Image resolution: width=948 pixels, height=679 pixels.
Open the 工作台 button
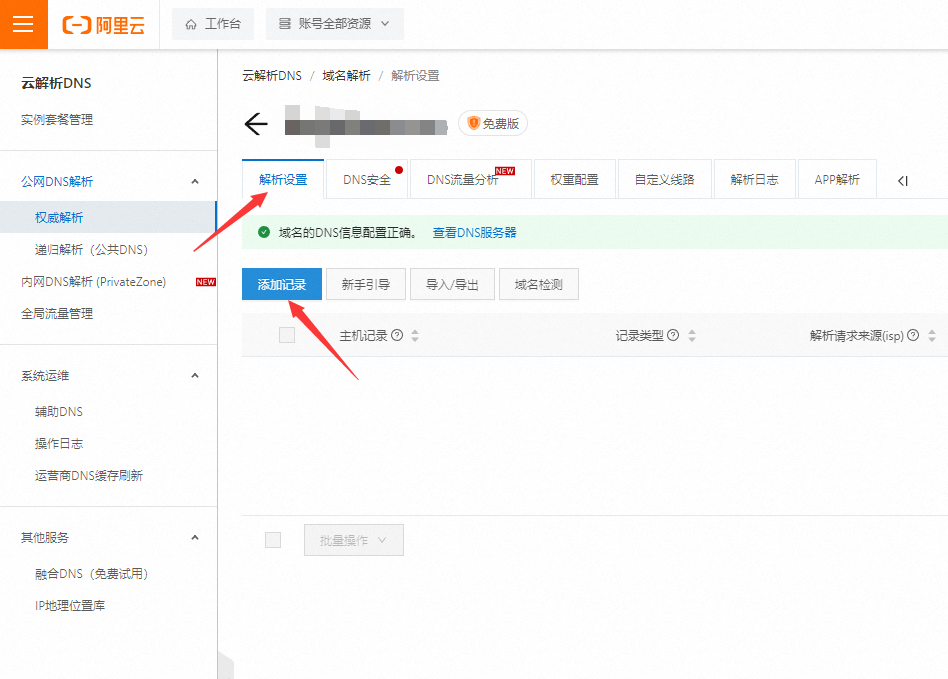tap(213, 24)
